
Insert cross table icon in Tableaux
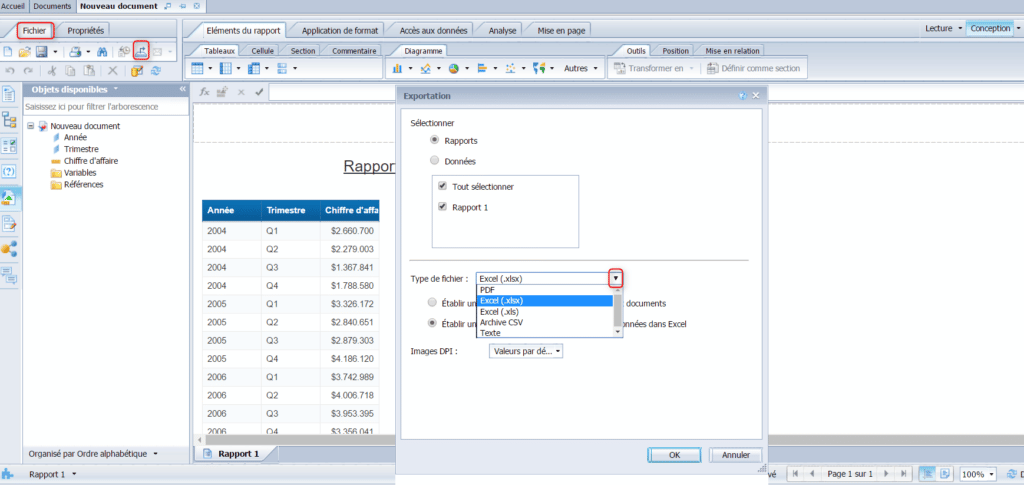(x=255, y=68)
